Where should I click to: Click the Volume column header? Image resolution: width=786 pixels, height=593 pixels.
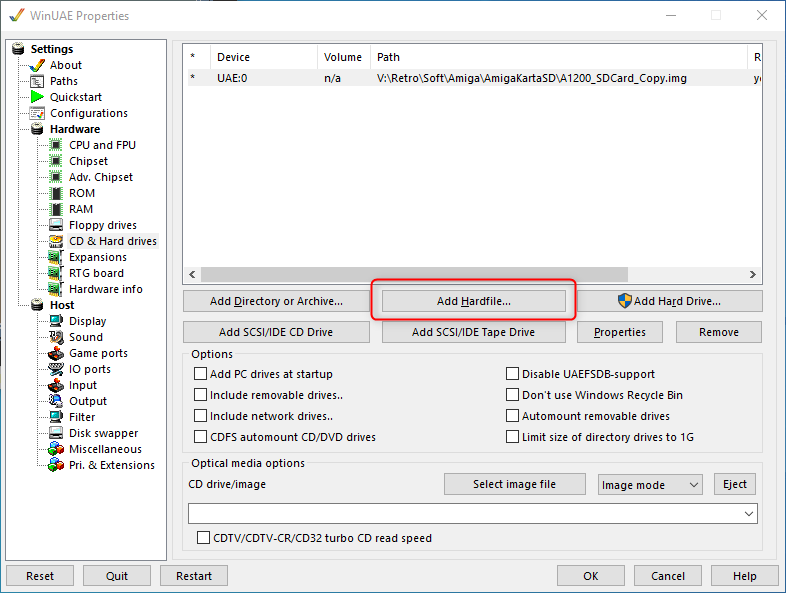tap(344, 57)
